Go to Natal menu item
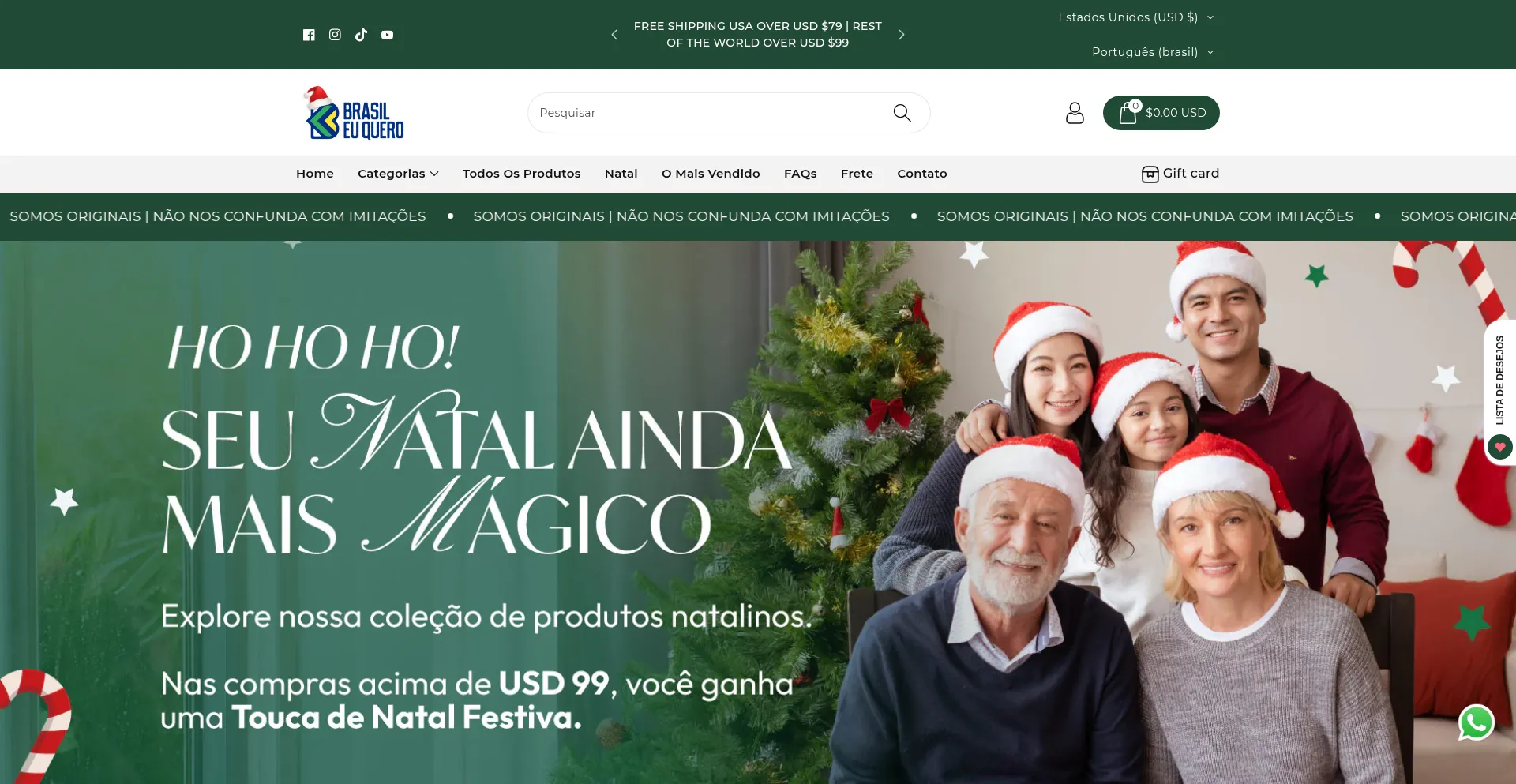This screenshot has height=784, width=1516. [x=621, y=174]
